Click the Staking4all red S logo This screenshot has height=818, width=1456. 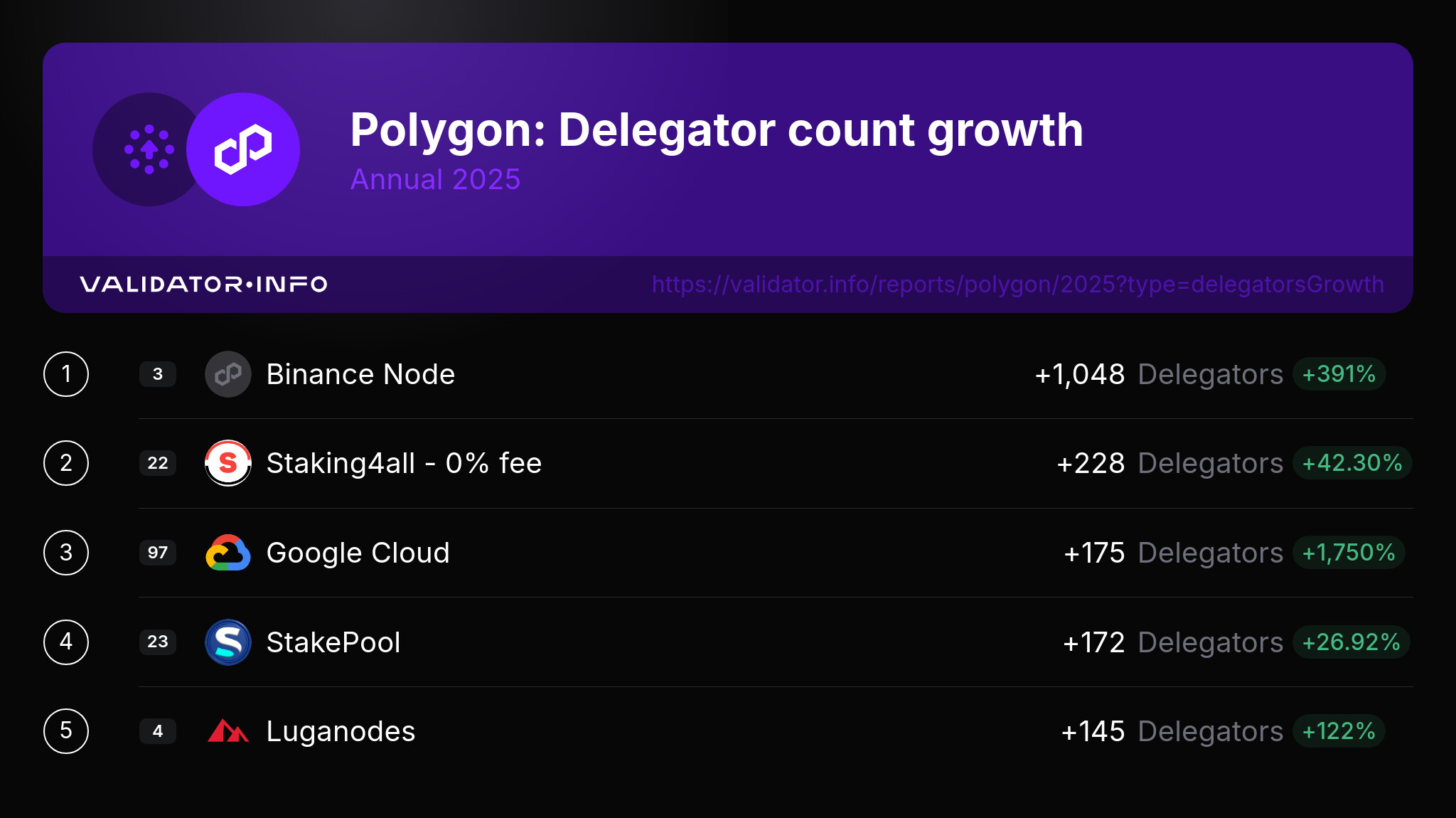click(x=228, y=463)
